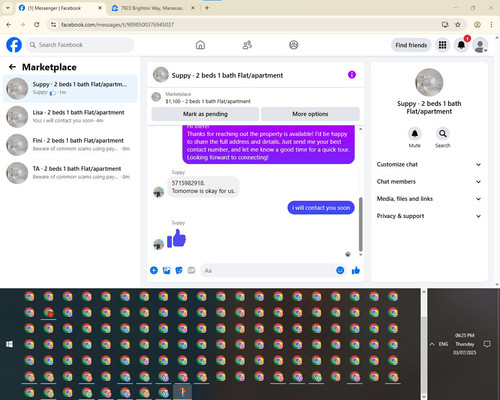Reload the page
The image size is (500, 400).
point(37,24)
